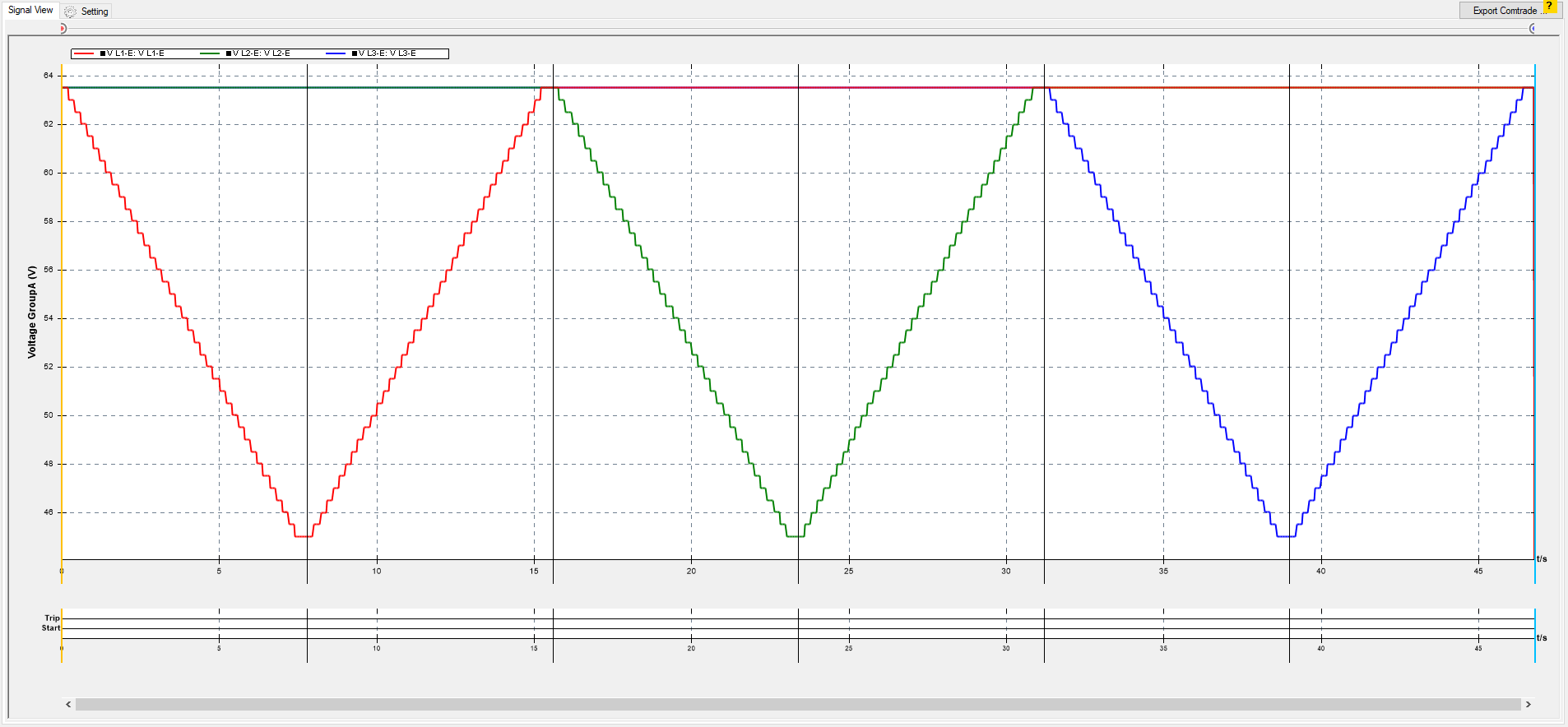1568x727 pixels.
Task: Click the green V L2-E legend line swatch
Action: tap(210, 53)
